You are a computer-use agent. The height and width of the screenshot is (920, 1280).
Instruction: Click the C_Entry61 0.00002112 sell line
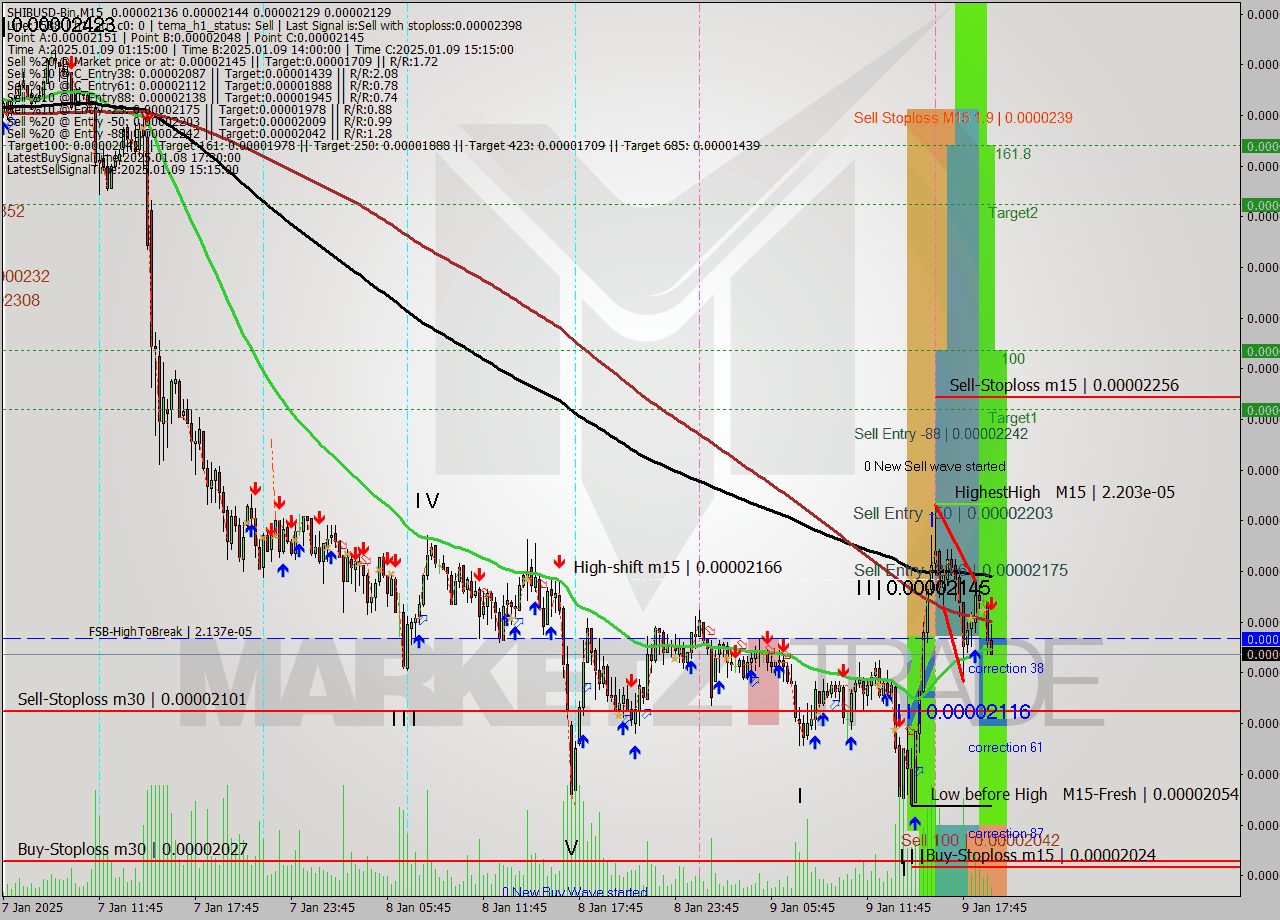click(x=202, y=86)
